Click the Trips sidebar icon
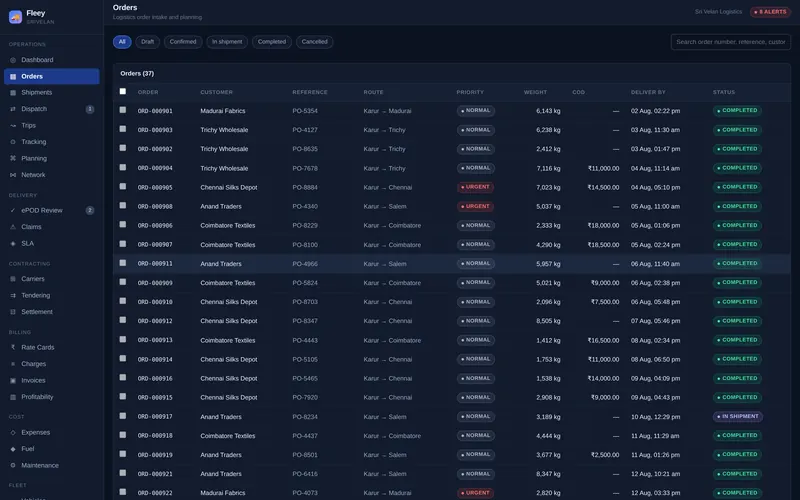Screen dimensions: 800x500 click(x=13, y=126)
